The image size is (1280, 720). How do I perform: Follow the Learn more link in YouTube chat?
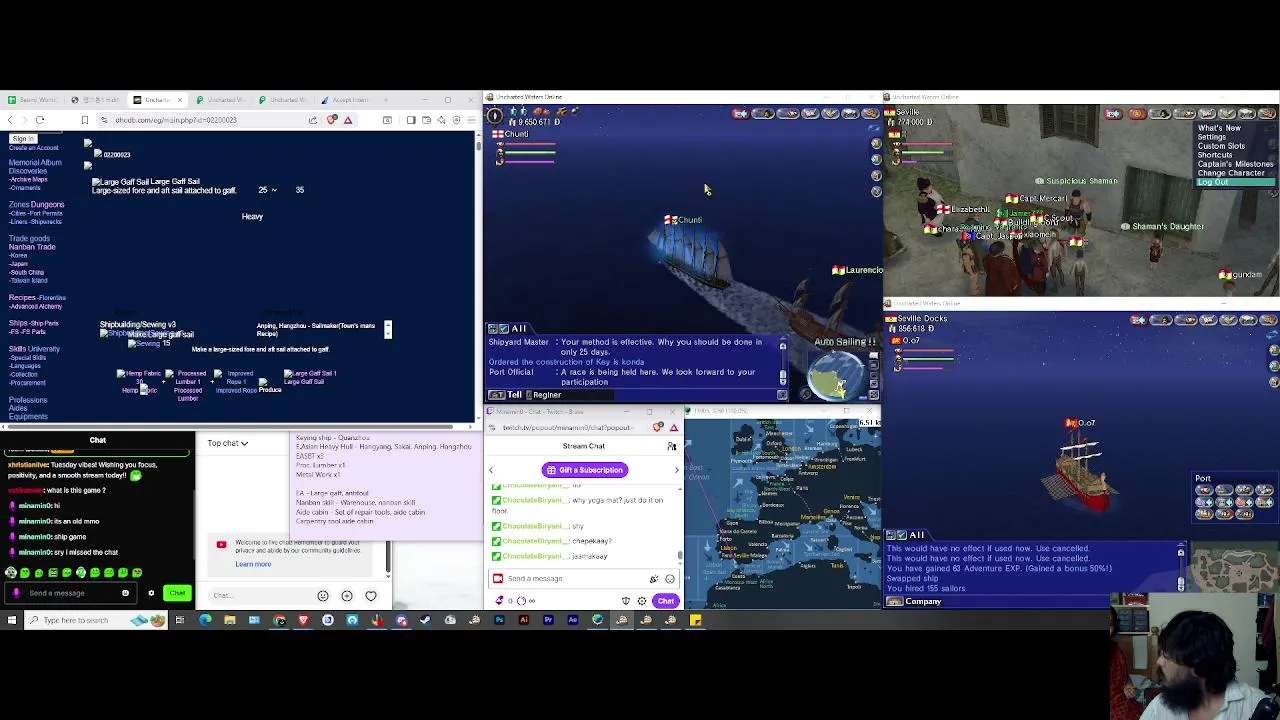coord(253,564)
